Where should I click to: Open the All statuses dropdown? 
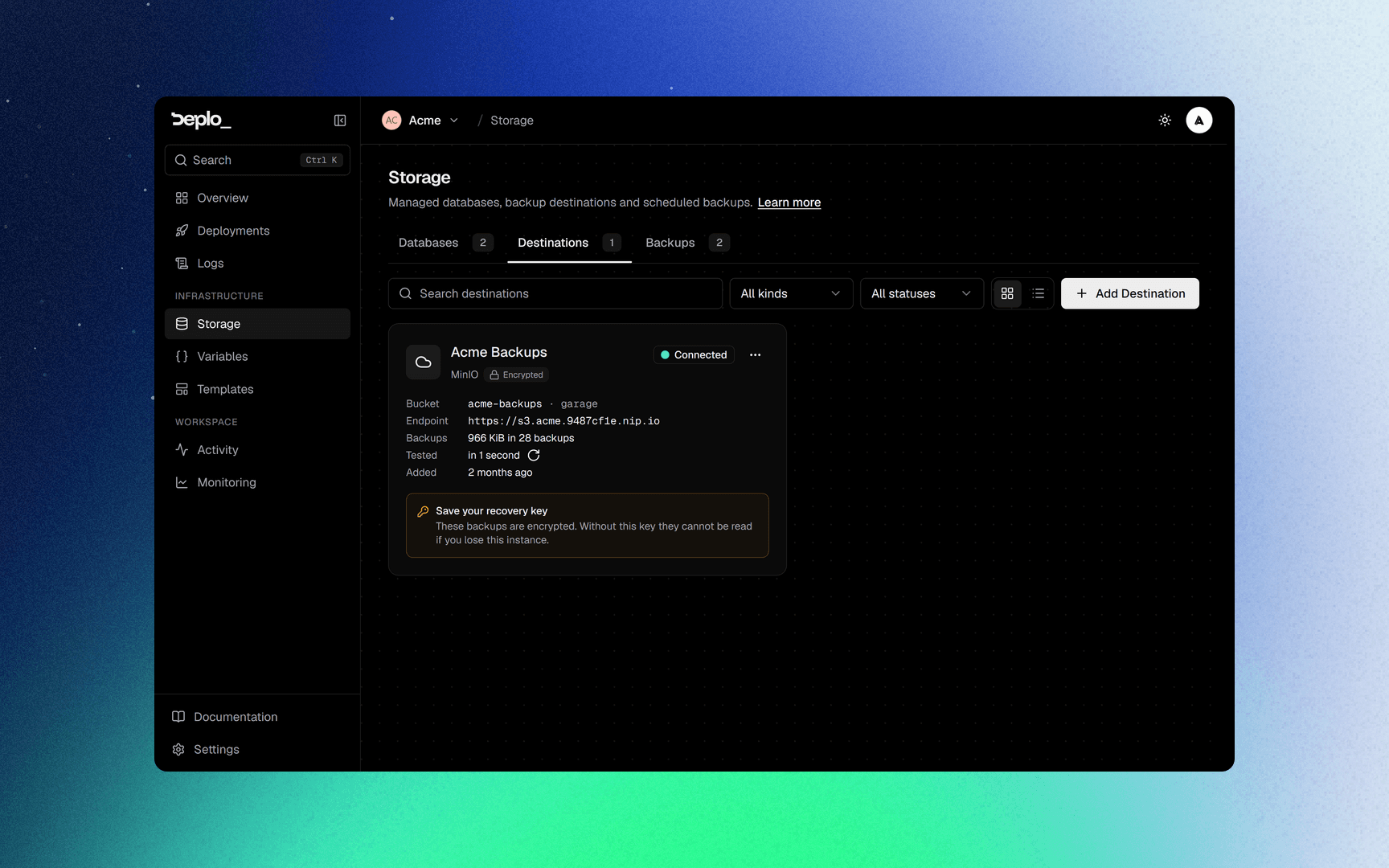(x=922, y=293)
